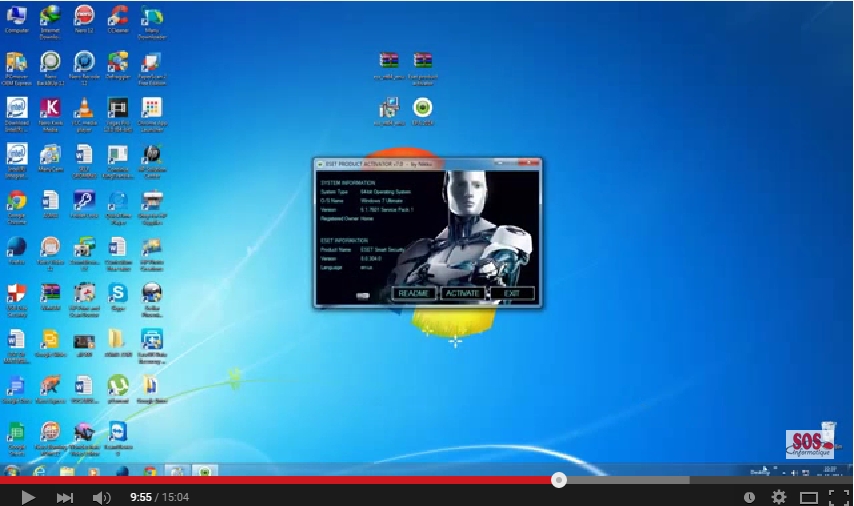Click the Windows Start button
This screenshot has width=854, height=506.
point(12,471)
